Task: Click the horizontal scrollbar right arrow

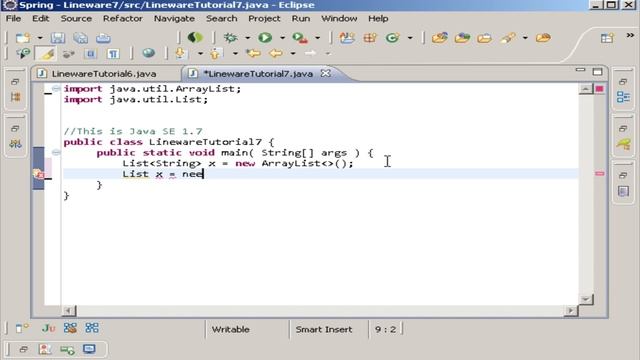Action: 571,311
